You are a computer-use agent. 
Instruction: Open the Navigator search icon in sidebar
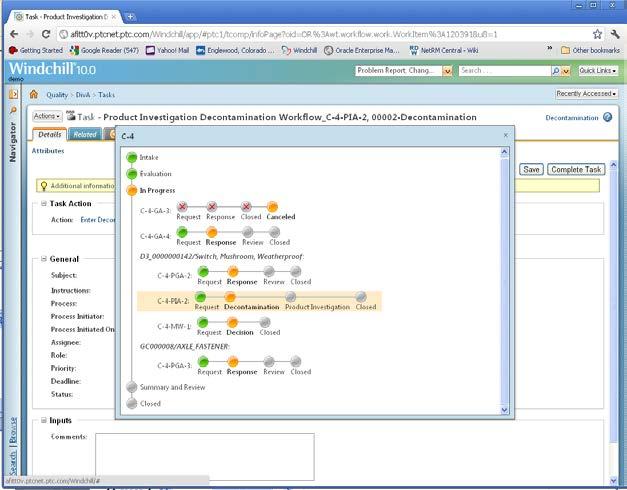point(13,110)
